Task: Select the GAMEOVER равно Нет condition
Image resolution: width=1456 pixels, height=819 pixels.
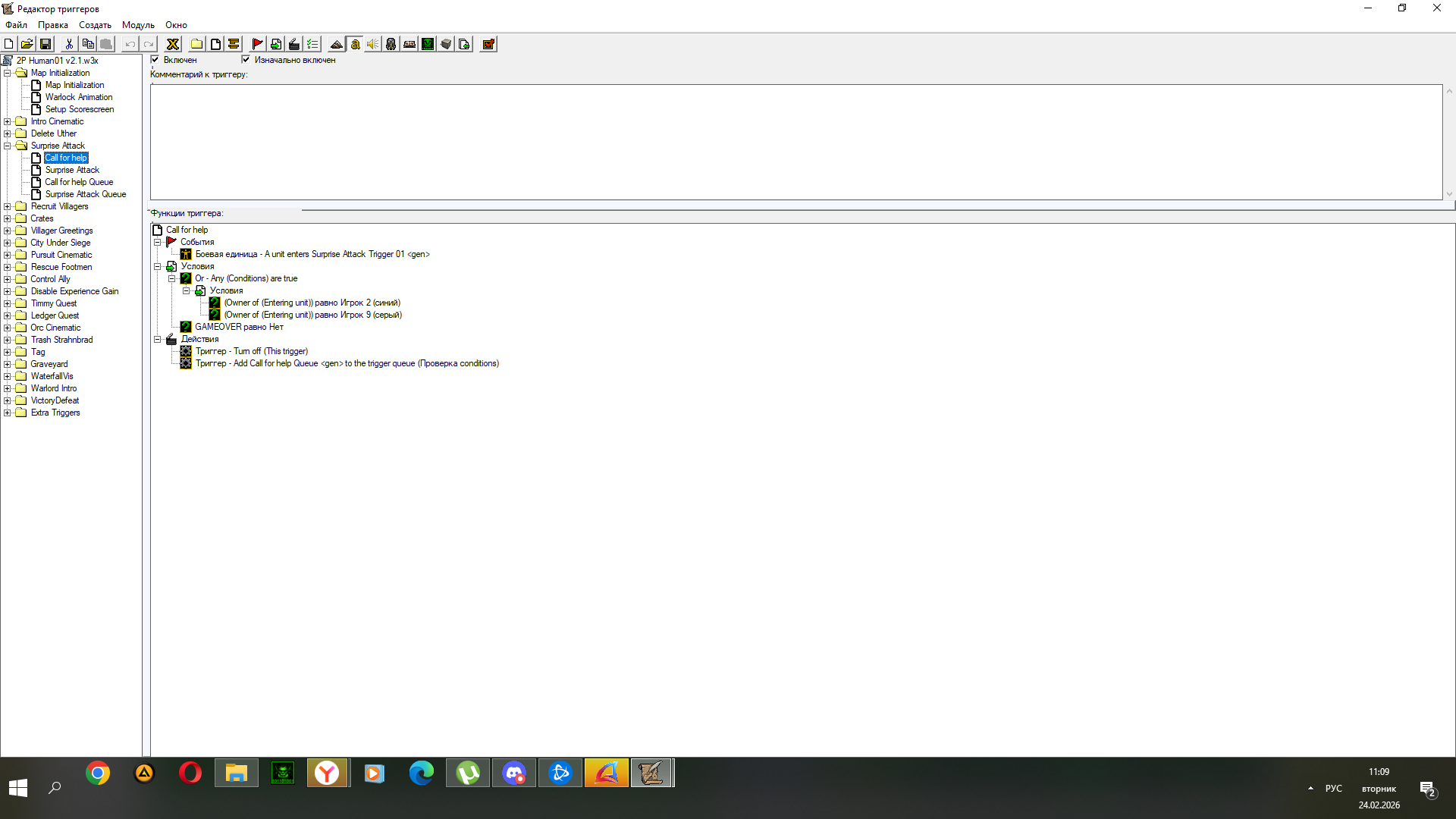Action: (239, 327)
